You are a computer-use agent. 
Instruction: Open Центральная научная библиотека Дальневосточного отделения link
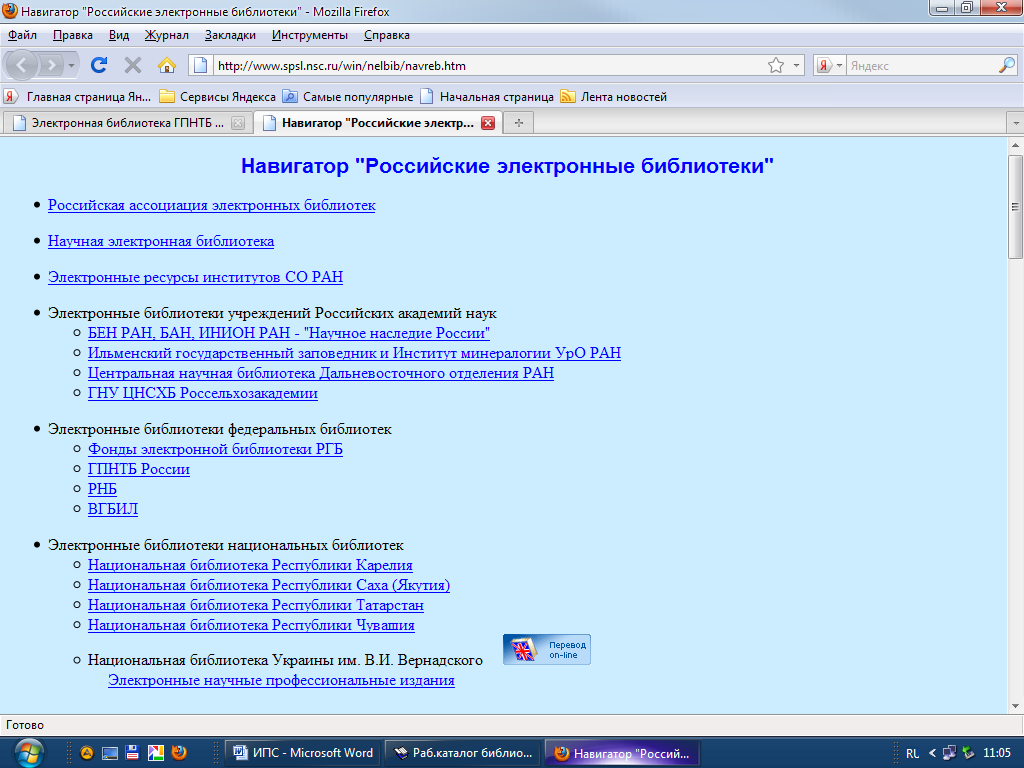[x=321, y=373]
